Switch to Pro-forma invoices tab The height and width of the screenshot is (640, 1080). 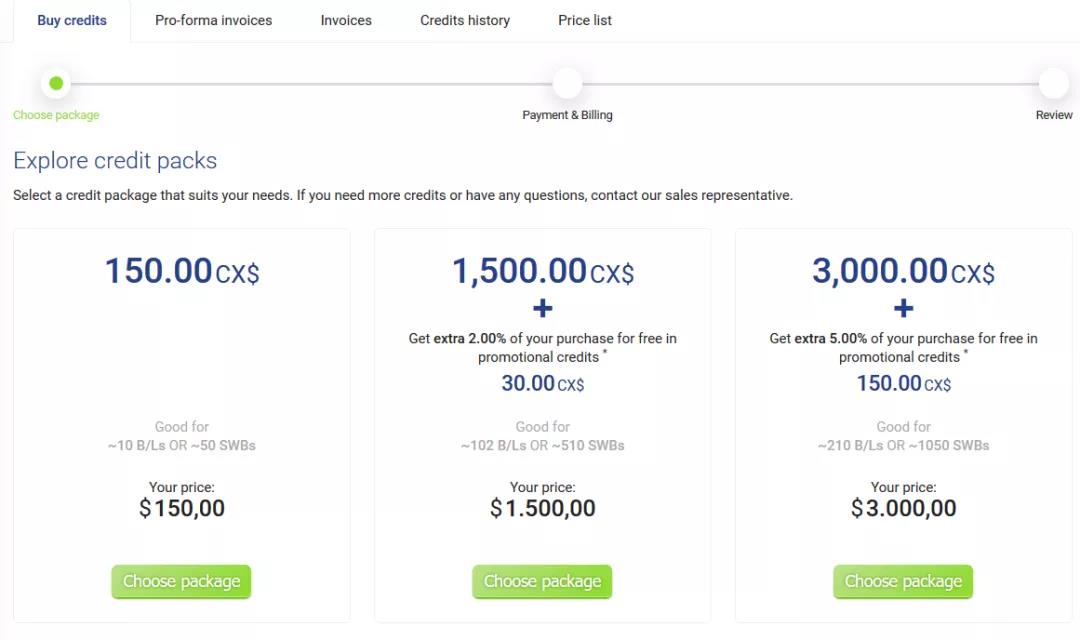tap(213, 20)
